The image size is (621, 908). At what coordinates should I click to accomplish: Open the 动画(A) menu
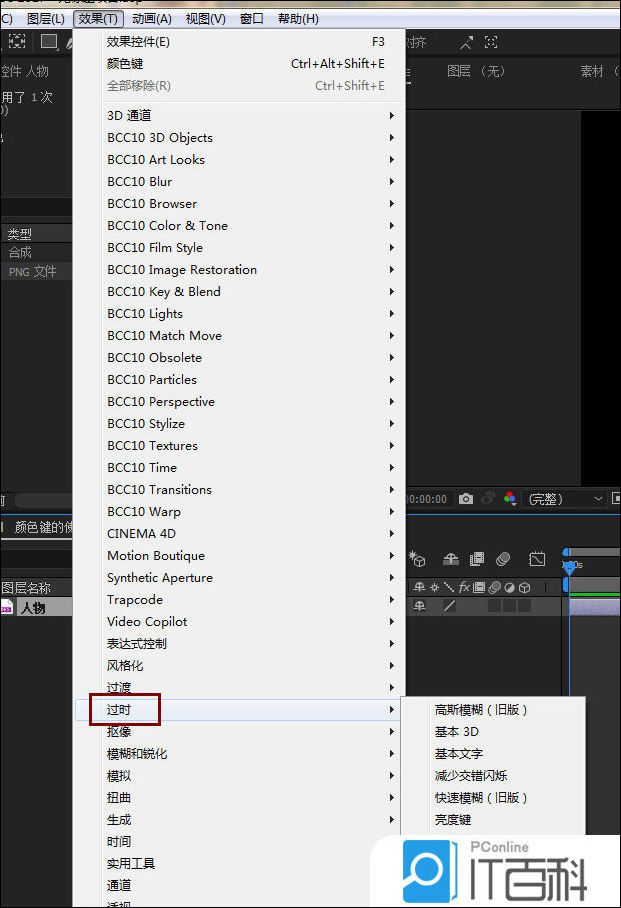(x=152, y=19)
